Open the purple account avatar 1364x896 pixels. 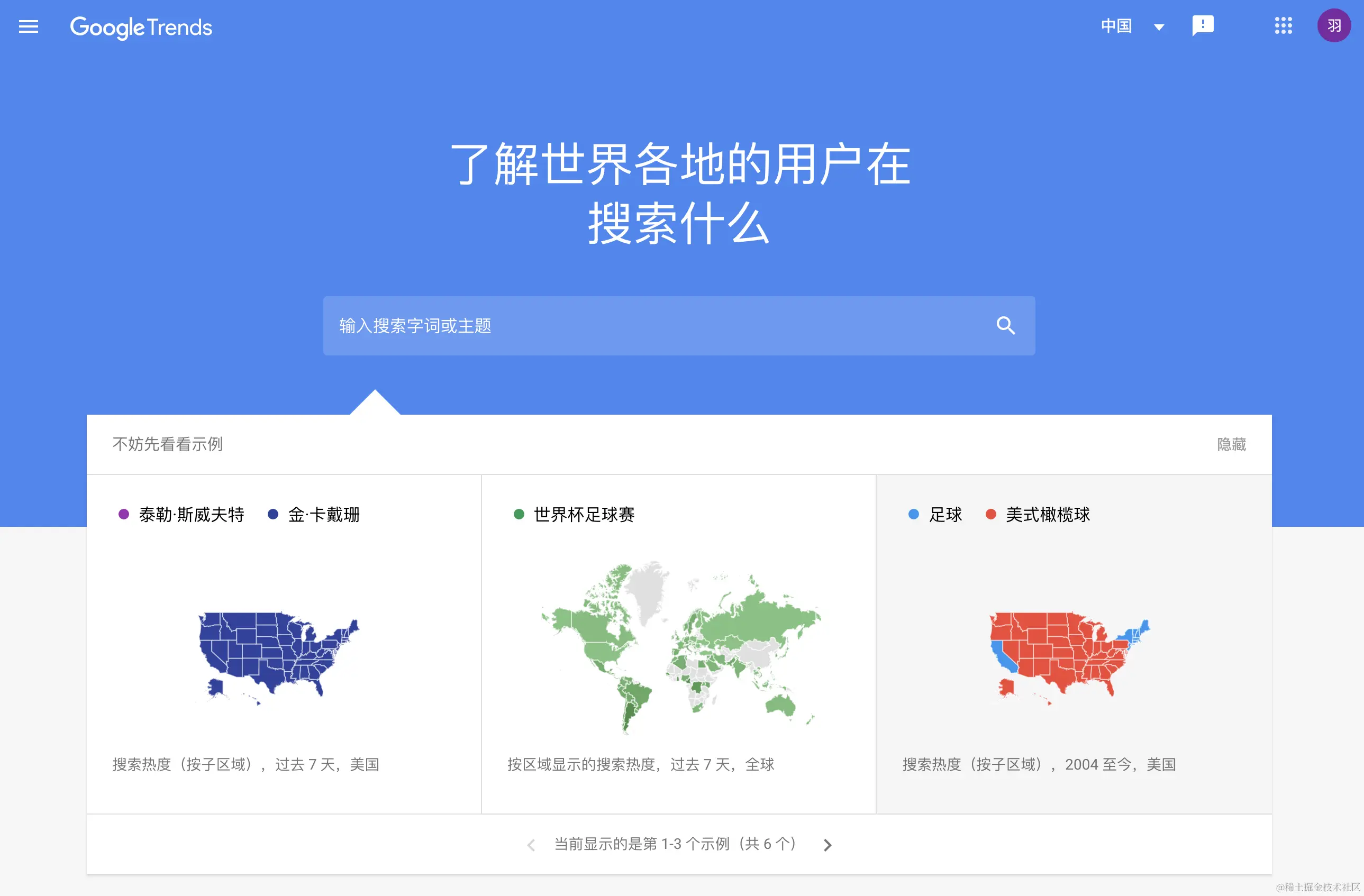[x=1334, y=26]
